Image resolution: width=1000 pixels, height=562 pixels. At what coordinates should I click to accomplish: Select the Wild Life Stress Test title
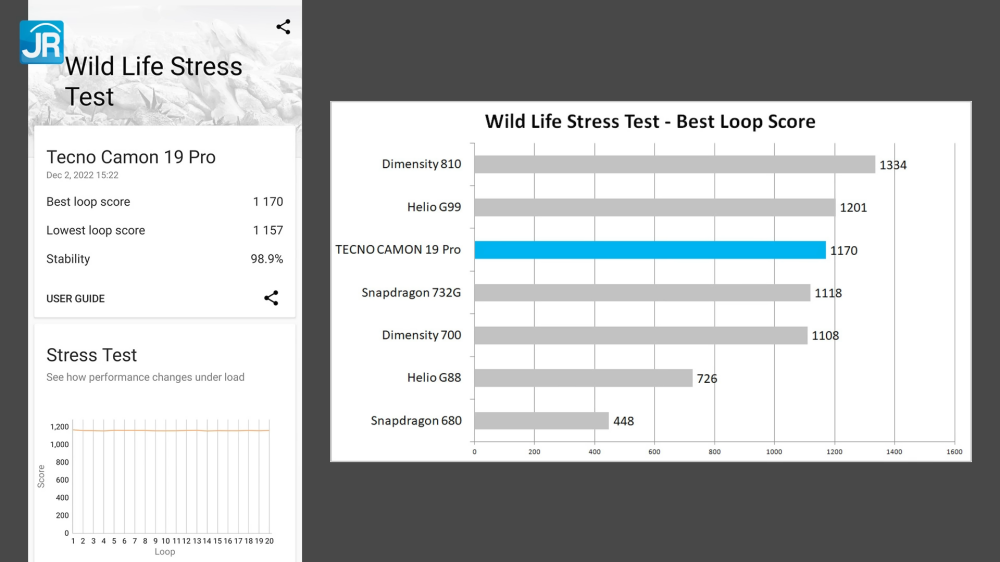[153, 82]
